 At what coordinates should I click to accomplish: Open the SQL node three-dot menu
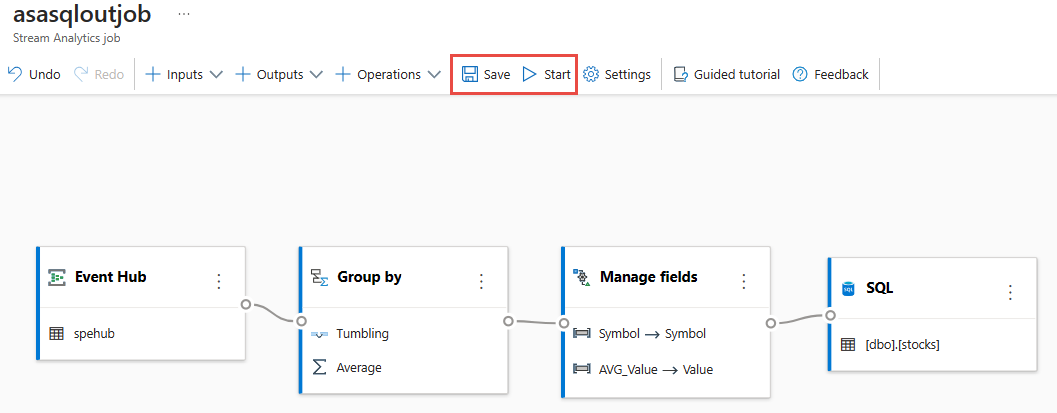(1010, 292)
